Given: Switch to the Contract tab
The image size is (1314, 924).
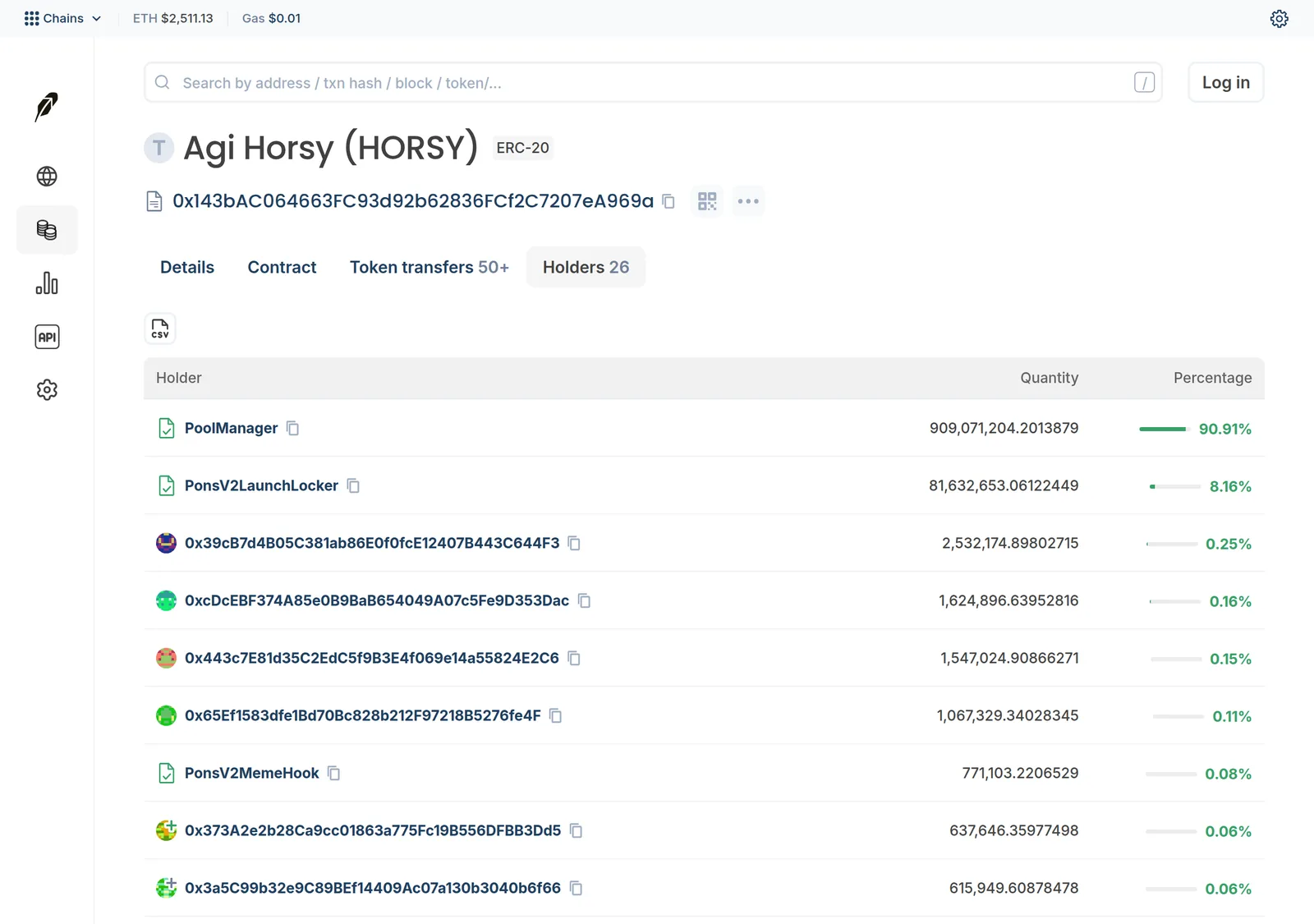Looking at the screenshot, I should [282, 267].
